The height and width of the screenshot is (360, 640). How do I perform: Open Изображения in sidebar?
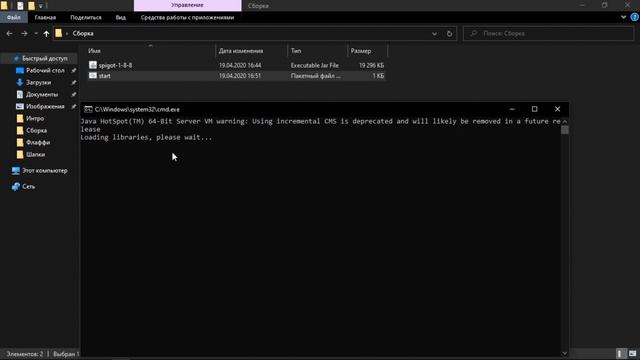45,107
